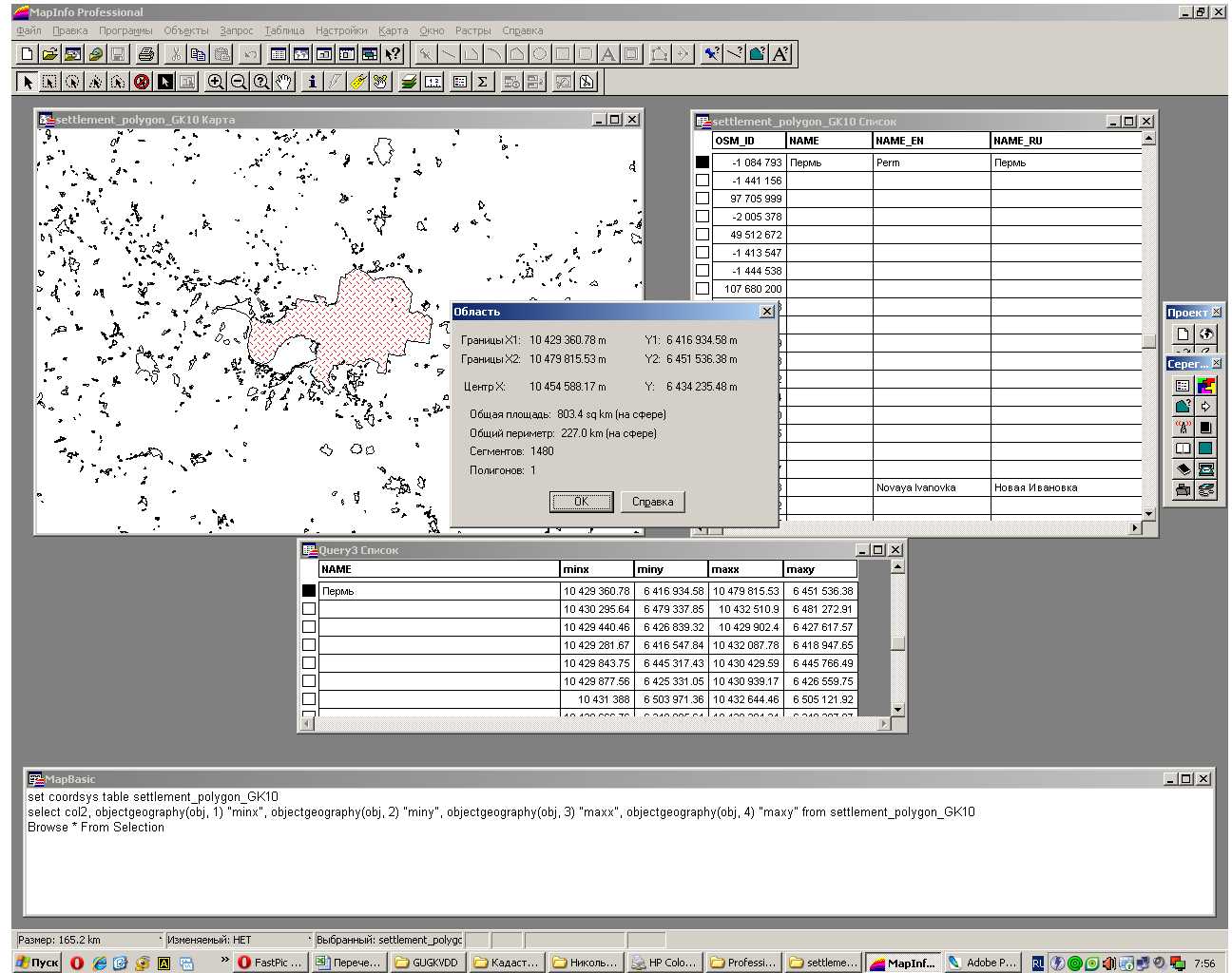The height and width of the screenshot is (973, 1232).
Task: Open the Таблица menu
Action: [x=284, y=30]
